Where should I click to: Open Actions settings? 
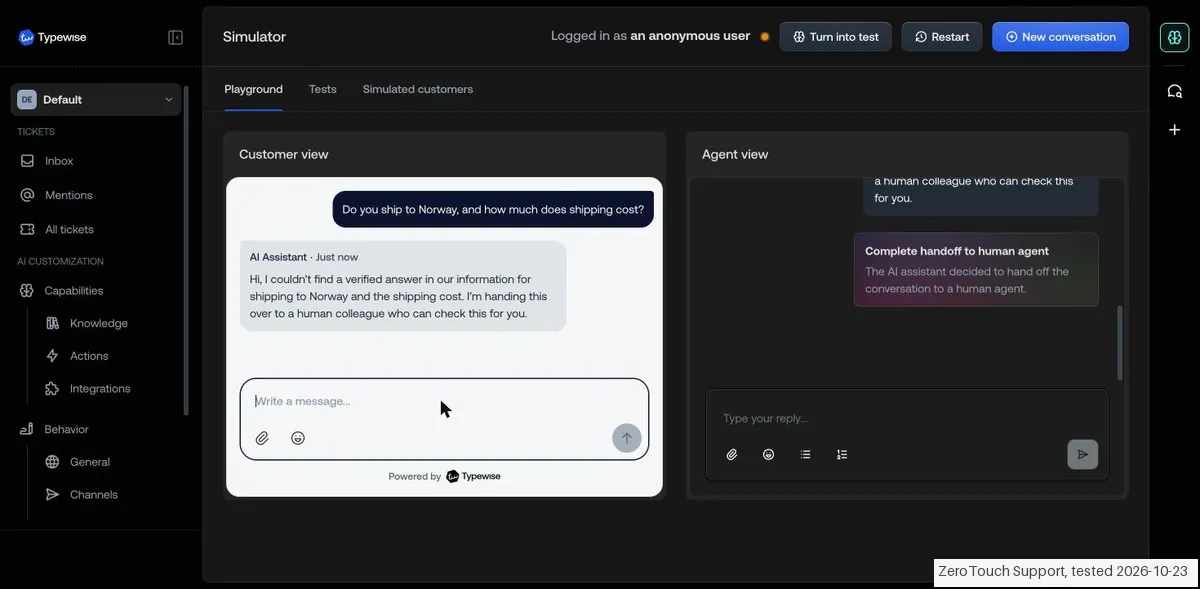pyautogui.click(x=89, y=356)
